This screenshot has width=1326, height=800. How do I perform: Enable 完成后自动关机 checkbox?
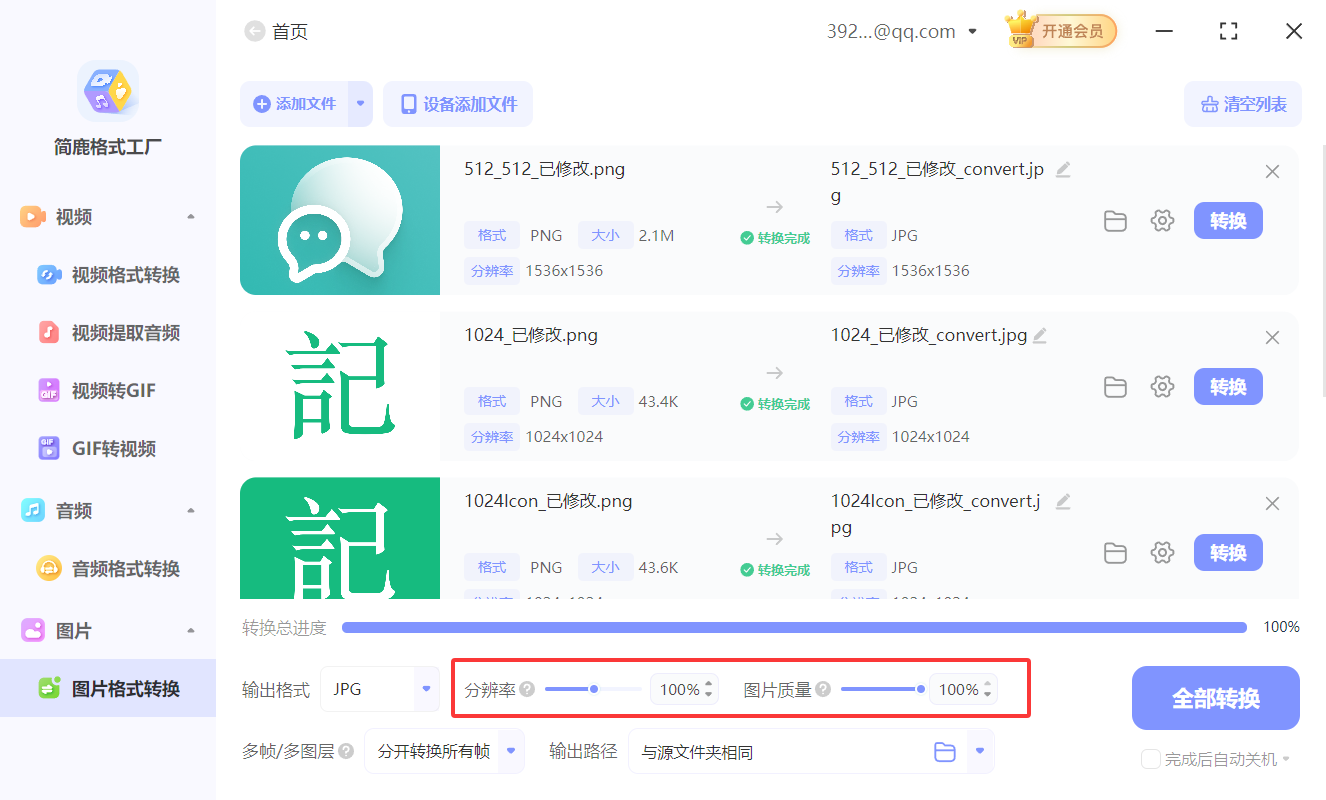(x=1150, y=759)
